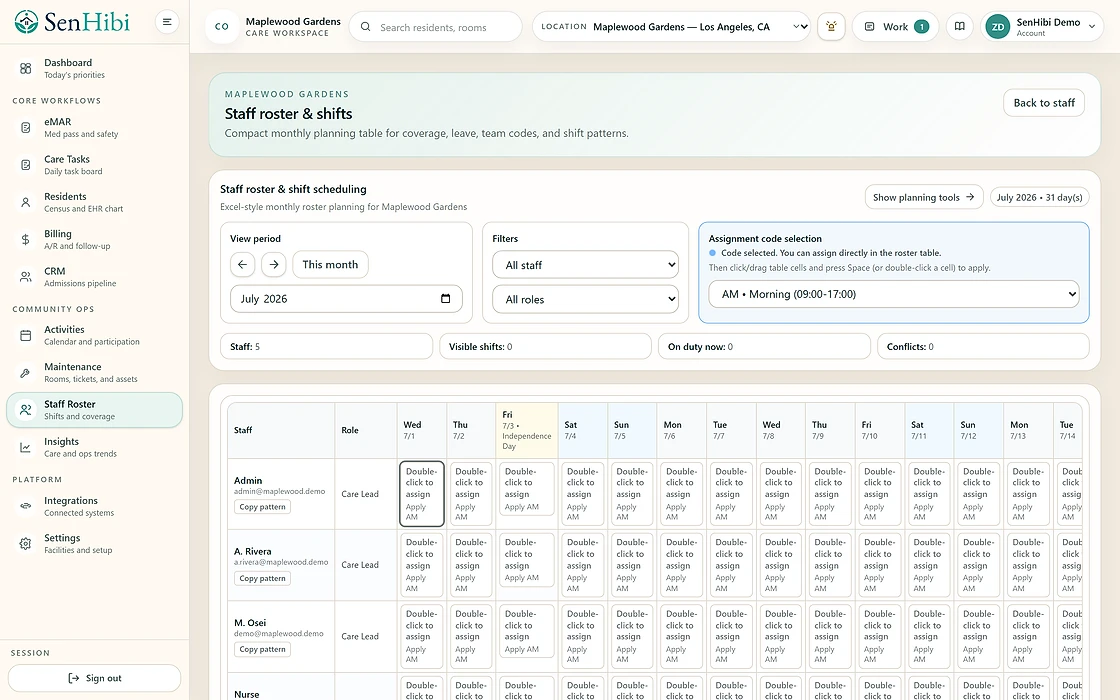Image resolution: width=1120 pixels, height=700 pixels.
Task: Click the alert siren icon button
Action: pyautogui.click(x=831, y=26)
